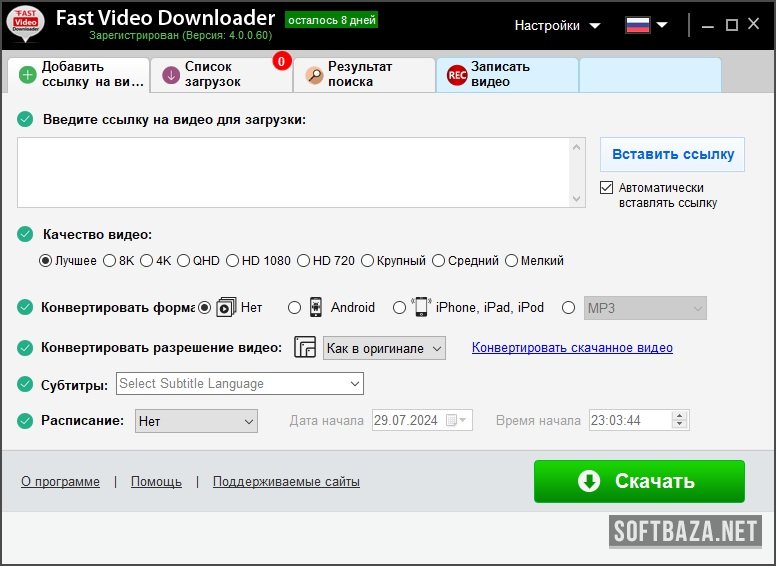Select the HD 1080 quality option
776x566 pixels.
click(x=233, y=261)
